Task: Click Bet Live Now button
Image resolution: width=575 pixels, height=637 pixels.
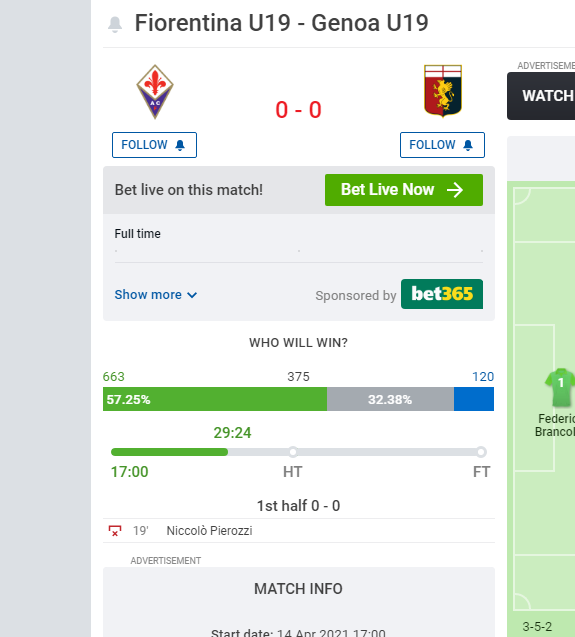Action: [x=404, y=190]
